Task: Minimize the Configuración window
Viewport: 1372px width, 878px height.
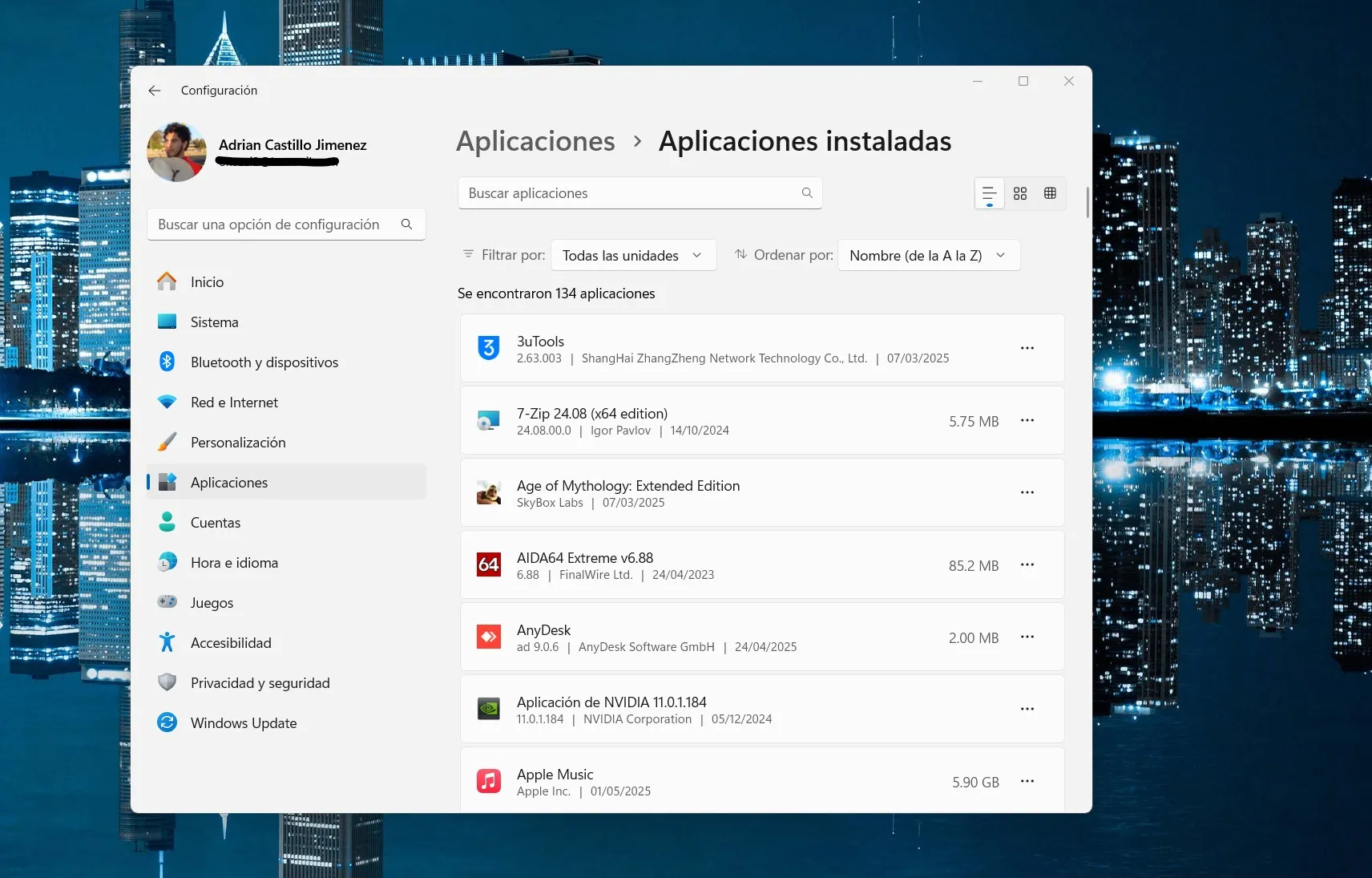Action: pyautogui.click(x=978, y=81)
